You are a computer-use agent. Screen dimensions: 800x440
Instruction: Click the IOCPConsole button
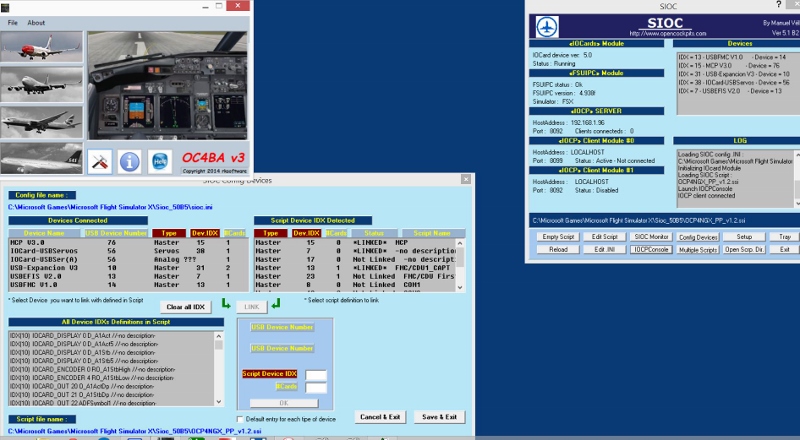click(x=650, y=249)
